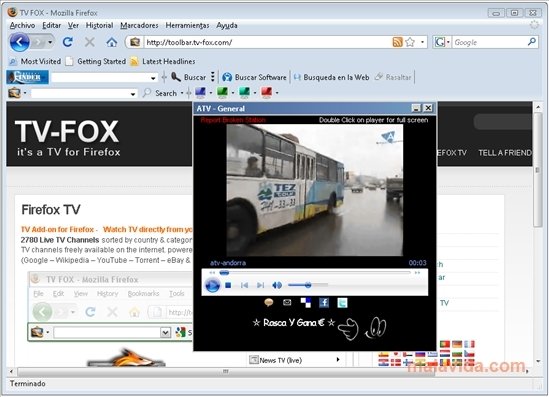Open Getting Started bookmark
This screenshot has height=397, width=549.
coord(96,62)
